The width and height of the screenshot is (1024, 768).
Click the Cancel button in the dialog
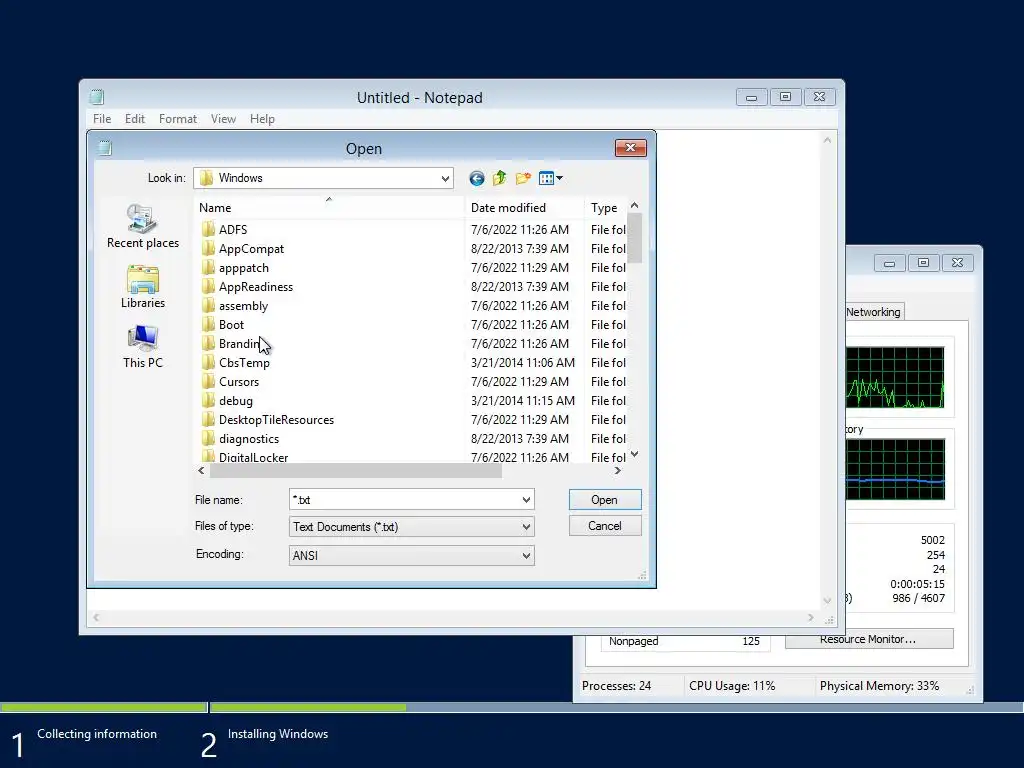click(x=605, y=526)
